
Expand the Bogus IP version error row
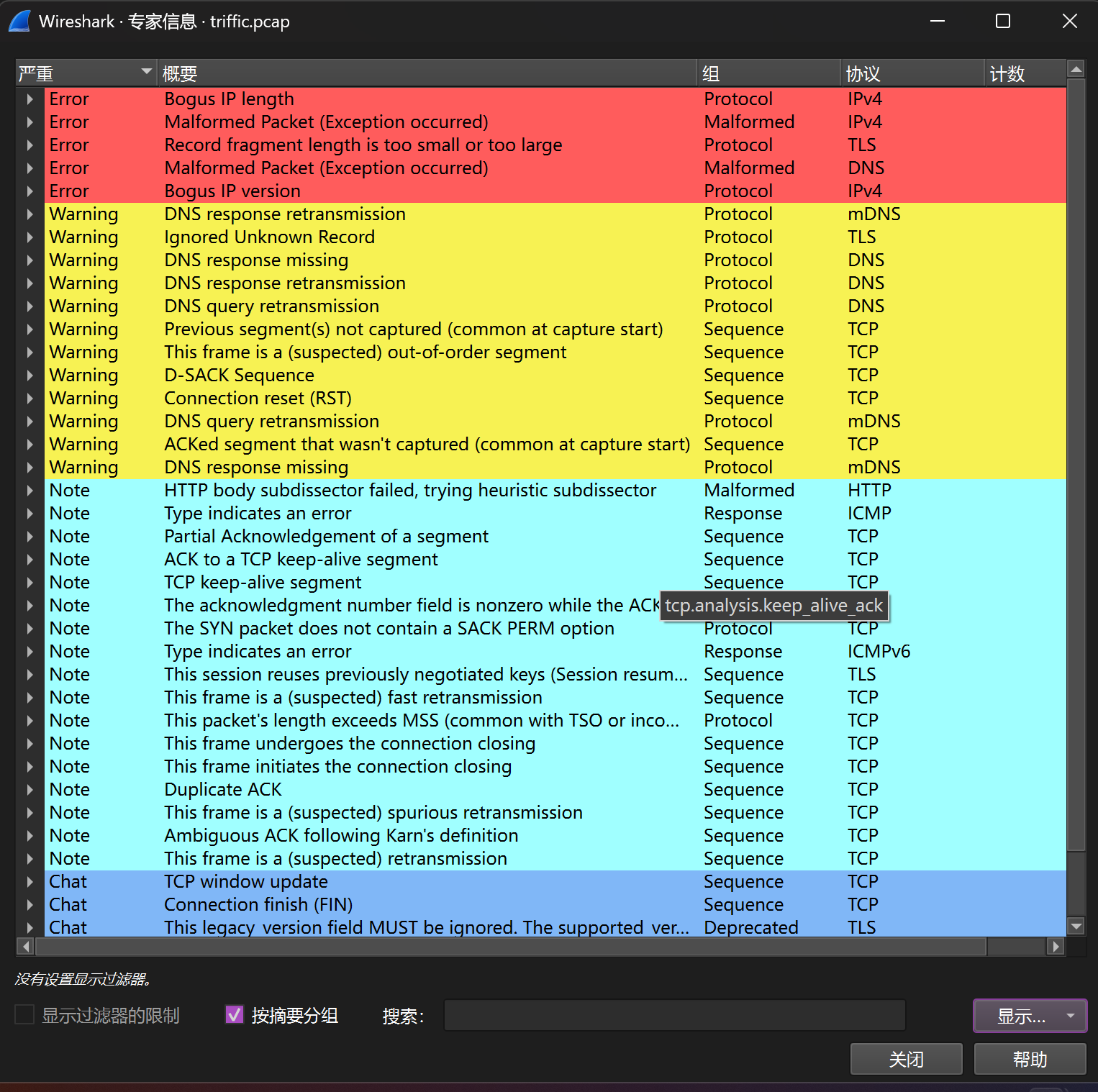(x=30, y=191)
